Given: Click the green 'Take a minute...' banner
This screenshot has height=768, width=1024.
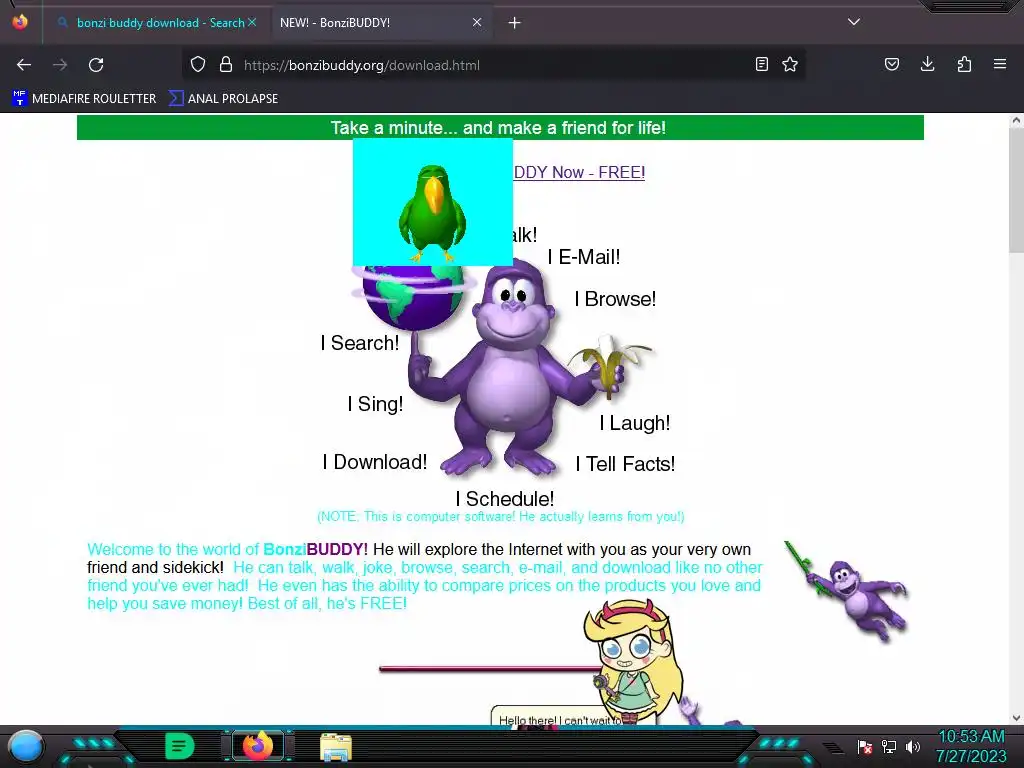Looking at the screenshot, I should tap(500, 127).
